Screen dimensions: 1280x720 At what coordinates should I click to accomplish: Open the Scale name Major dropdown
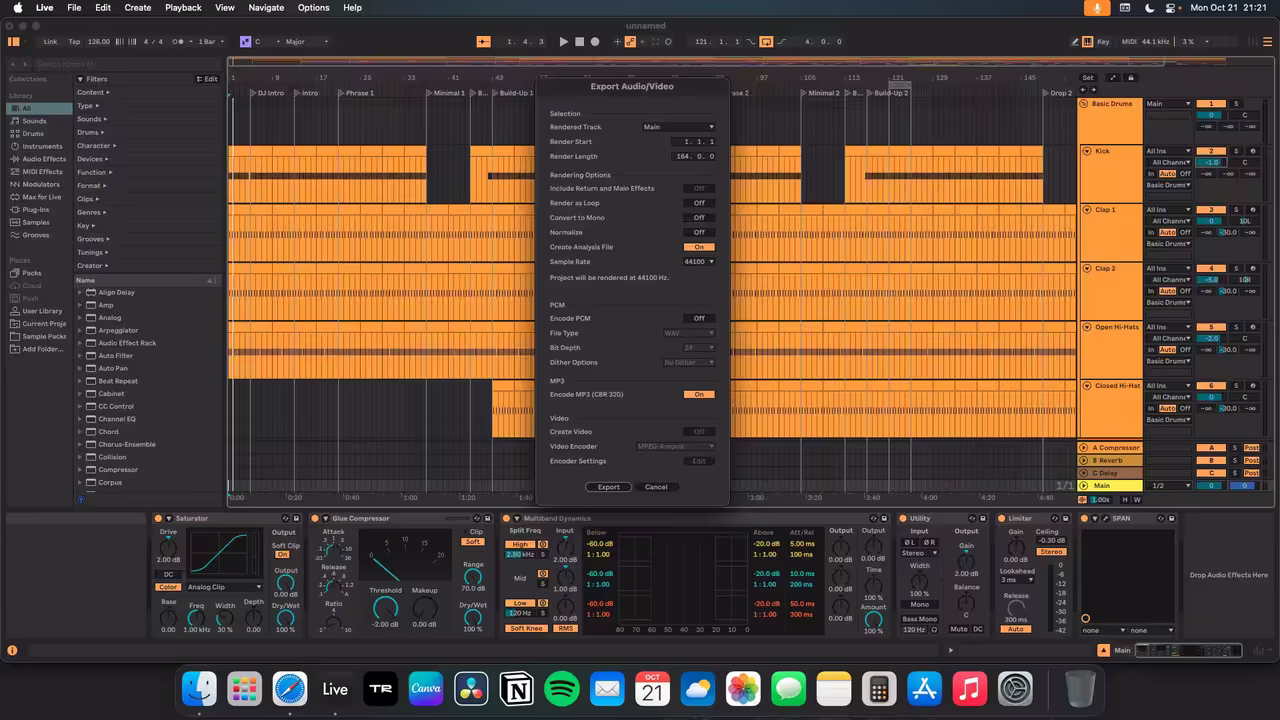pyautogui.click(x=306, y=42)
